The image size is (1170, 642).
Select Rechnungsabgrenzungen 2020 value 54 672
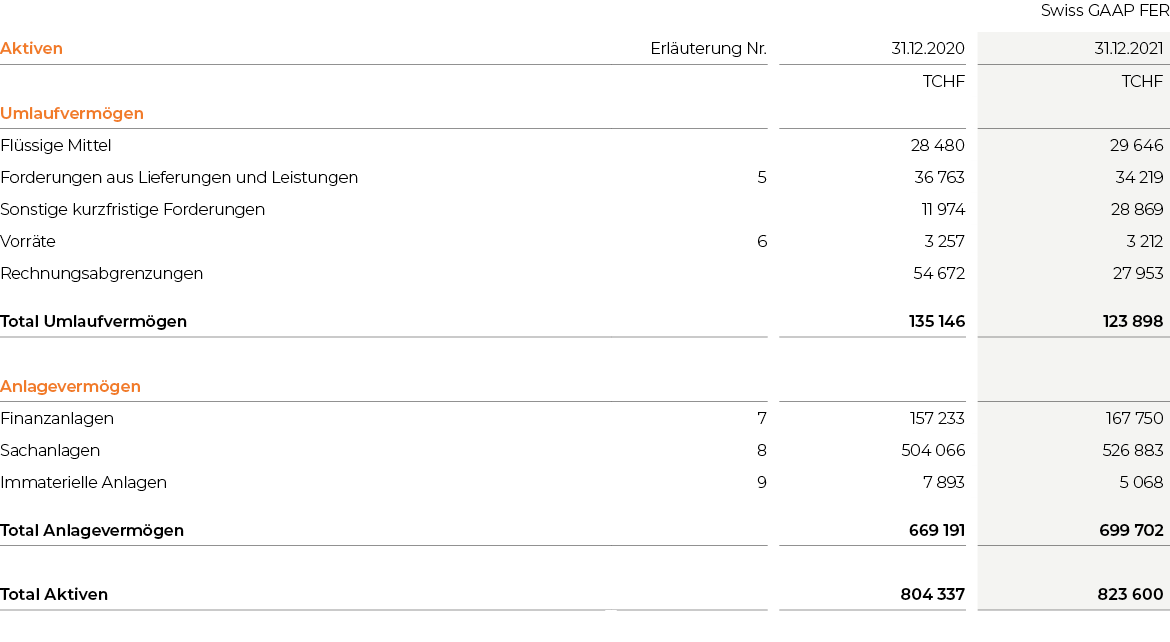(939, 274)
